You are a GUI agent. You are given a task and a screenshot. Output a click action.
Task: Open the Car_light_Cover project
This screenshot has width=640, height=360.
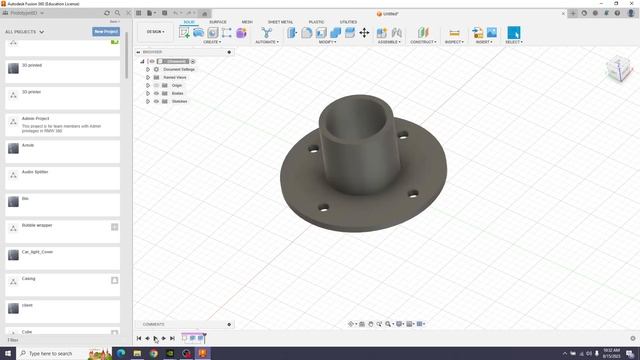click(x=62, y=258)
